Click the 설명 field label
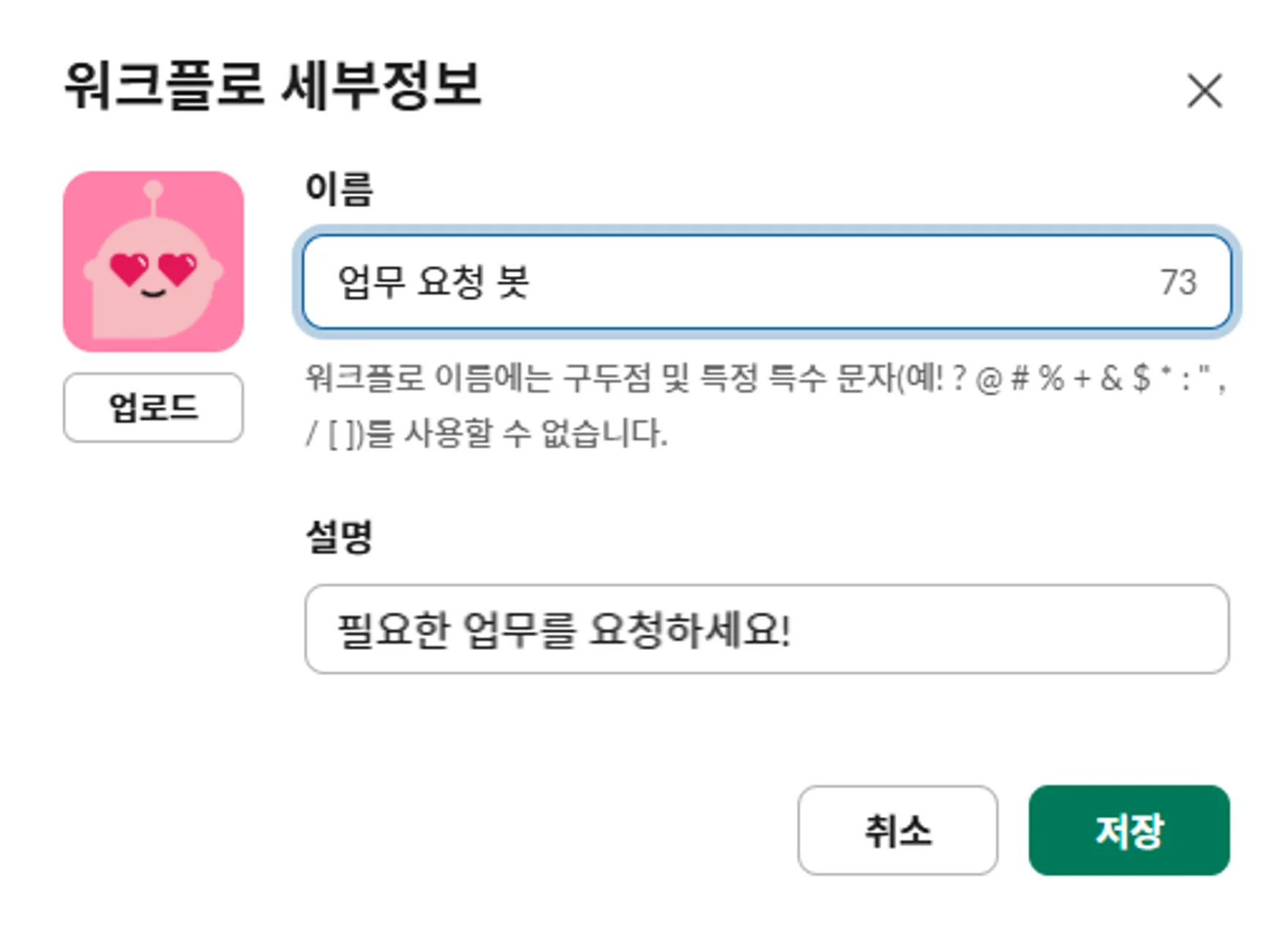The image size is (1288, 926). click(x=339, y=537)
